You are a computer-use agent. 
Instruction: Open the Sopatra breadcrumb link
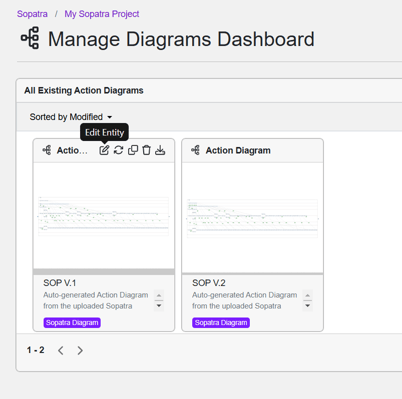(32, 14)
